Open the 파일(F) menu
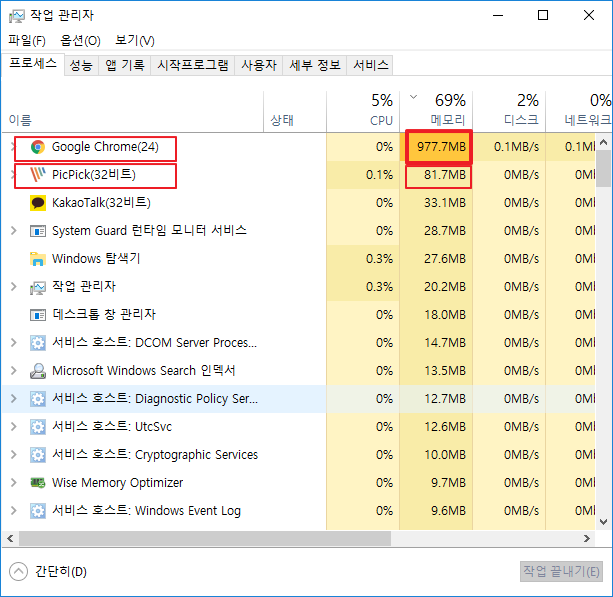Image resolution: width=613 pixels, height=597 pixels. point(27,40)
